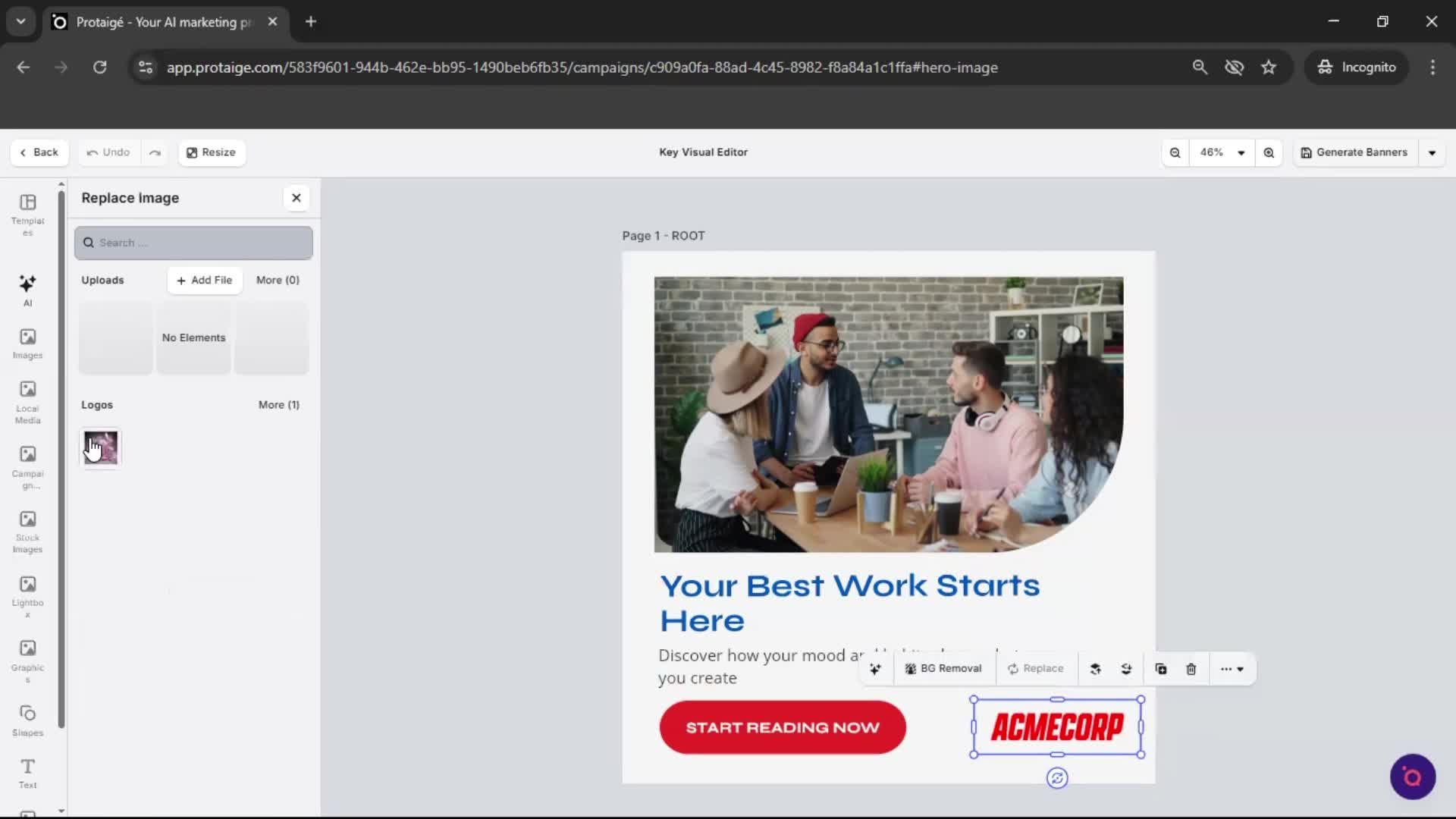Screen dimensions: 1456x819
Task: Click the BG Removal button
Action: coord(943,669)
